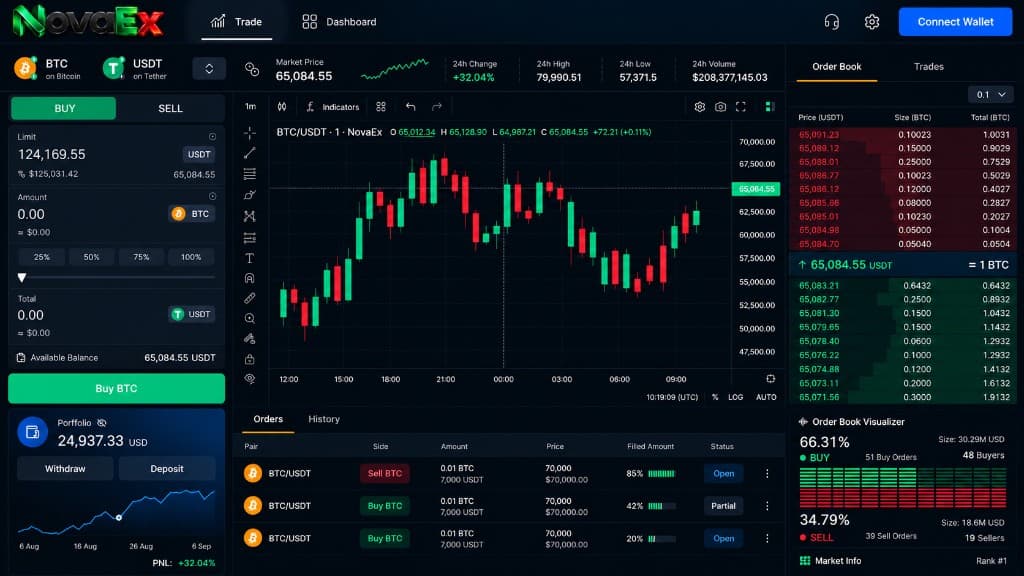Open chart layout templates grid icon
Viewport: 1024px width, 576px height.
pos(381,106)
